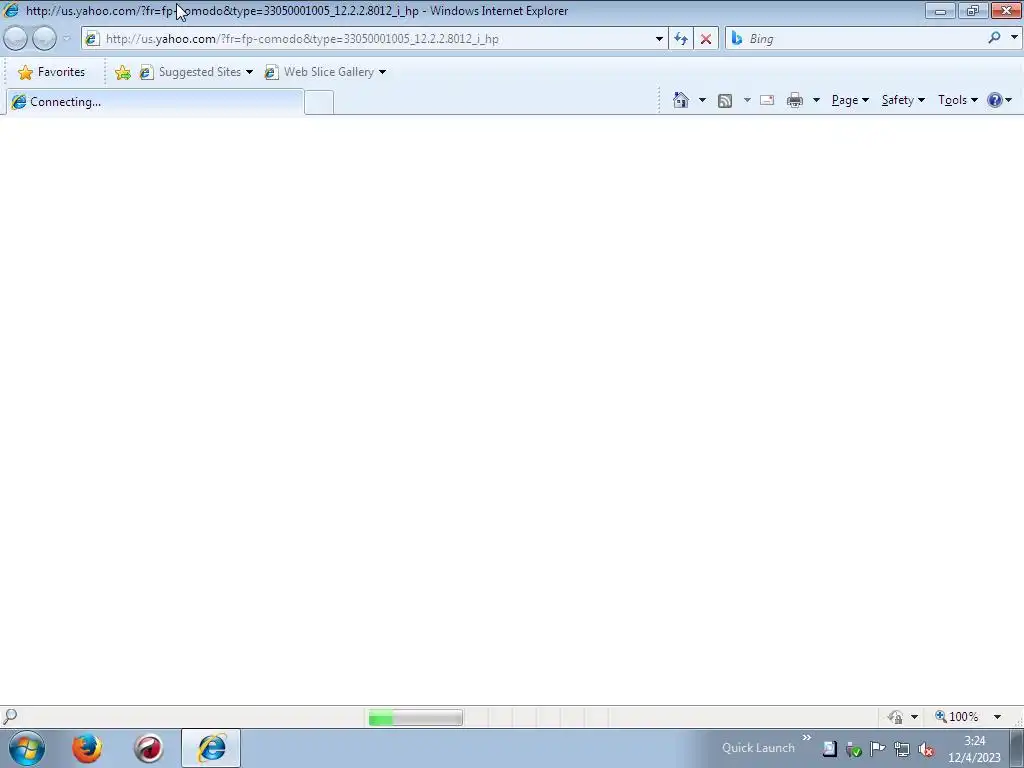1024x768 pixels.
Task: Expand the Suggested Sites dropdown arrow
Action: coord(249,72)
